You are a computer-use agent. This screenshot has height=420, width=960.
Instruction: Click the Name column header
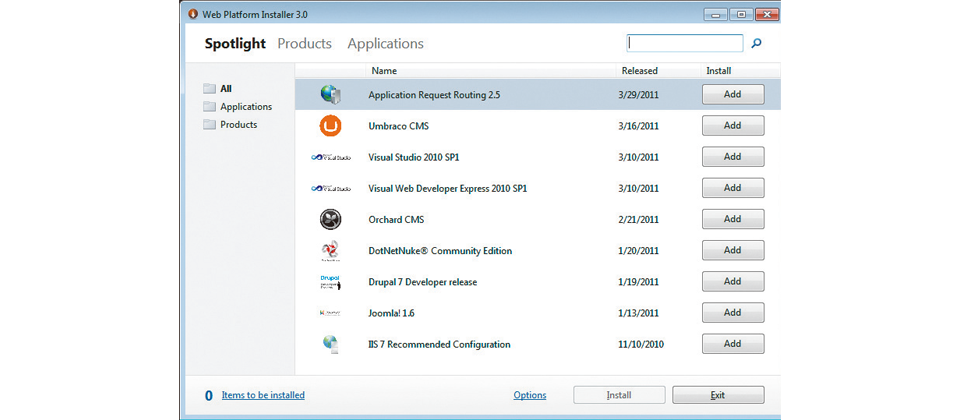[384, 70]
